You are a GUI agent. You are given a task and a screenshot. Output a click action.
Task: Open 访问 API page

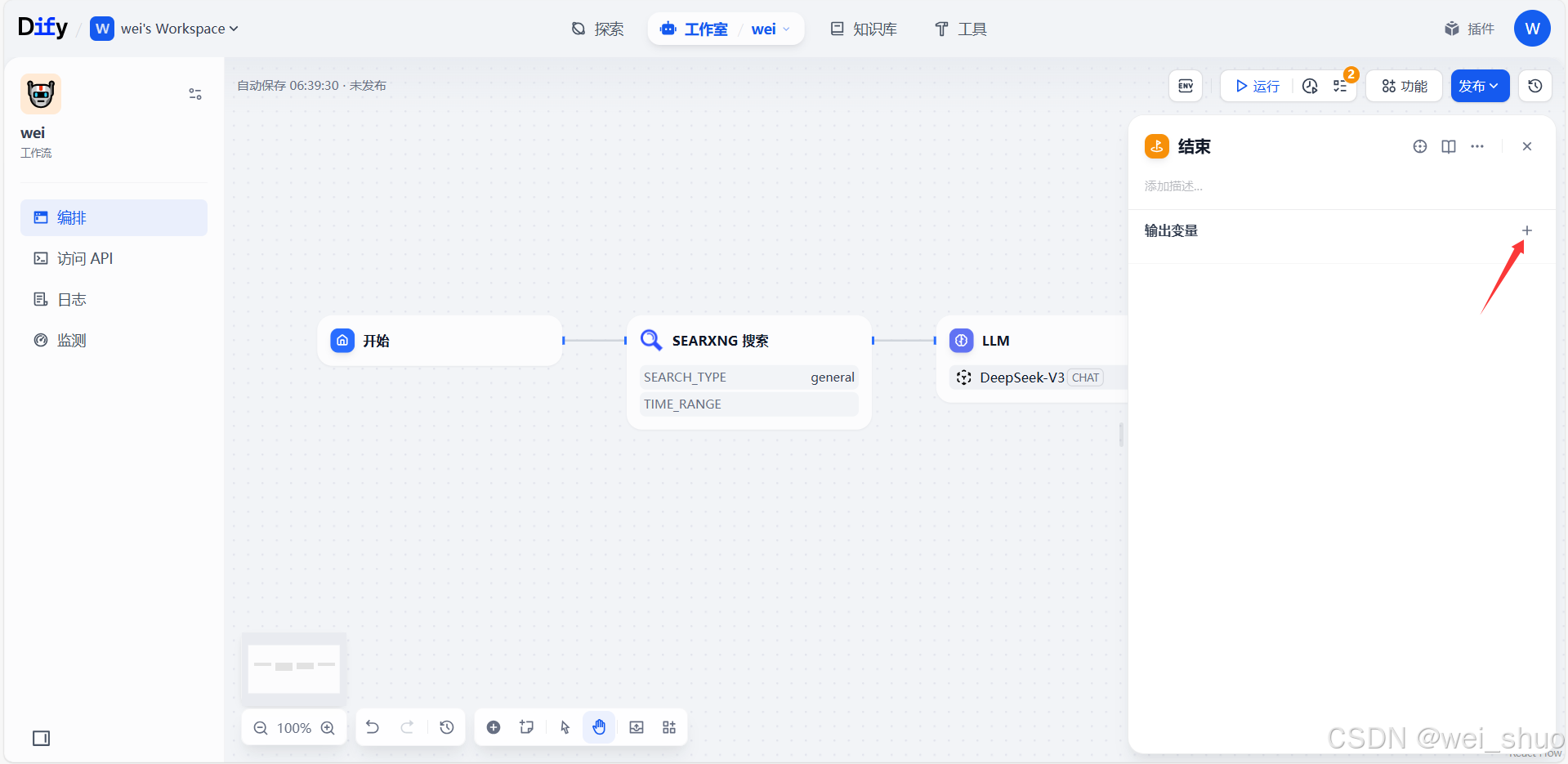point(114,258)
